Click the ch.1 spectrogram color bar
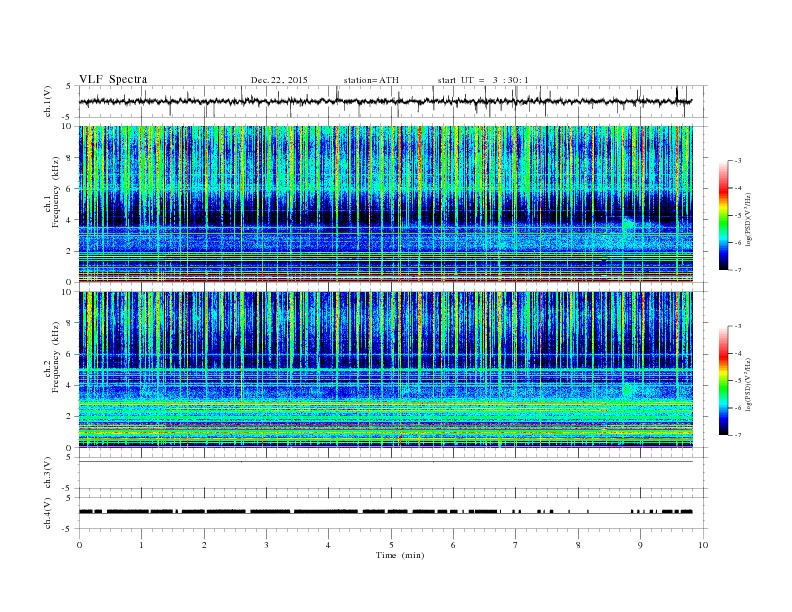The width and height of the screenshot is (792, 612). (723, 215)
